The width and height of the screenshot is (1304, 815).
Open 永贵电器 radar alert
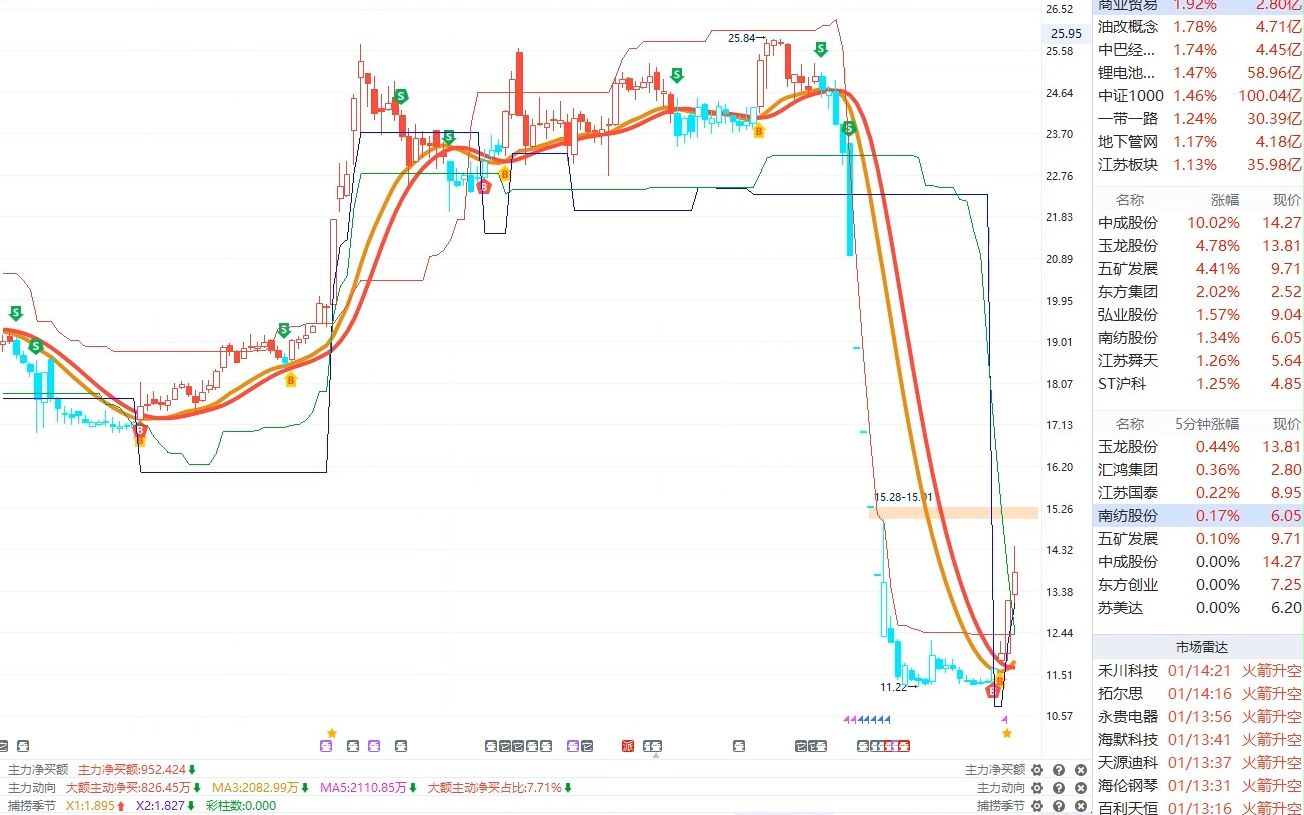coord(1198,716)
